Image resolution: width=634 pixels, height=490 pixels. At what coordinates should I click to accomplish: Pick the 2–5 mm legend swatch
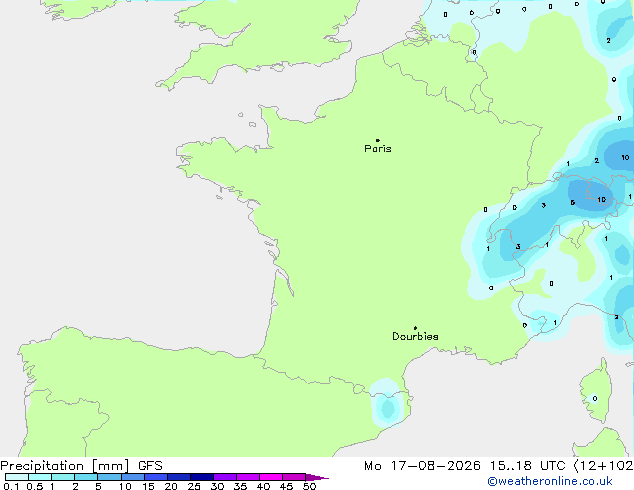pos(86,477)
